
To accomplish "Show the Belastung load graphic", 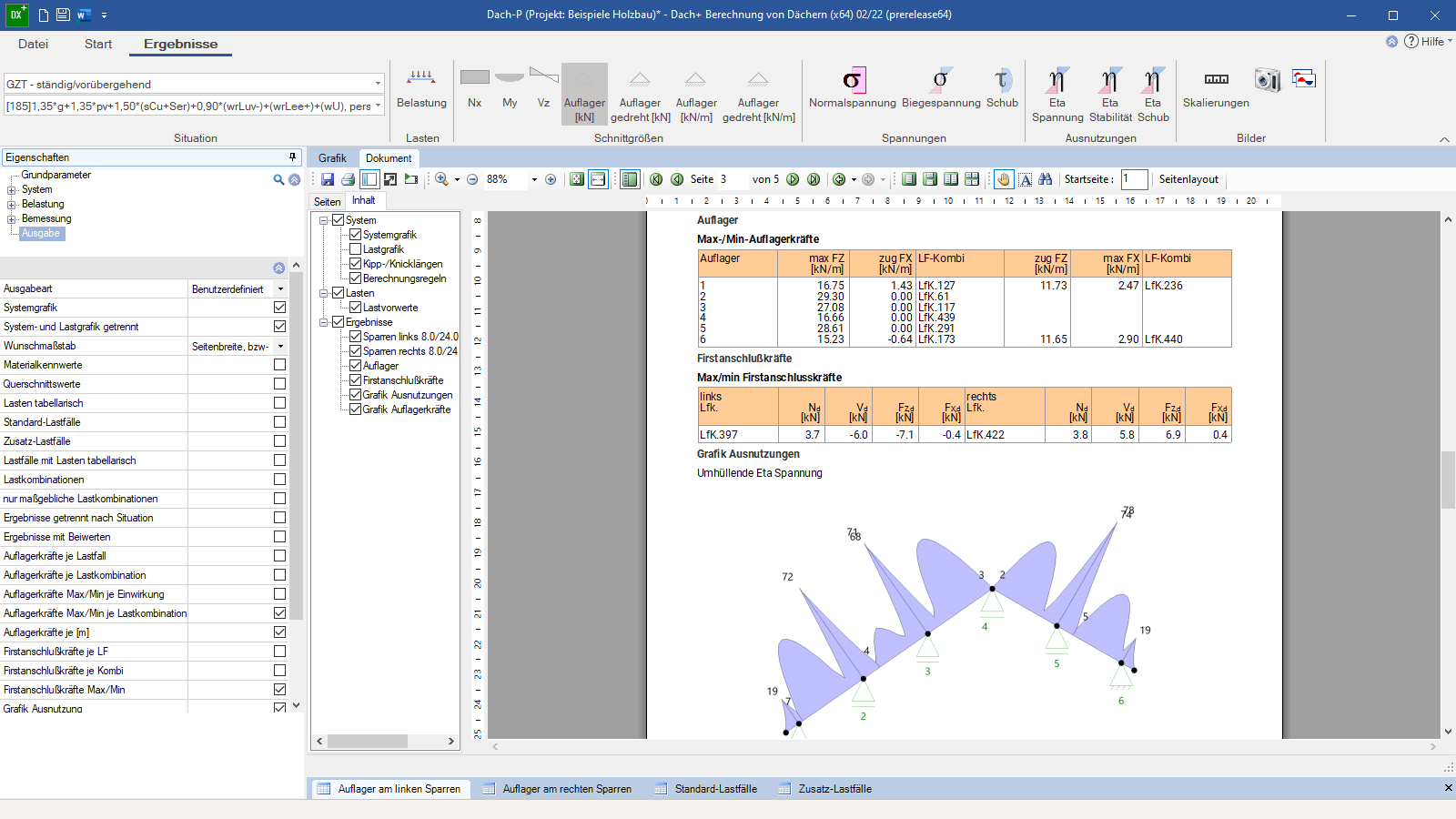I will (x=421, y=91).
